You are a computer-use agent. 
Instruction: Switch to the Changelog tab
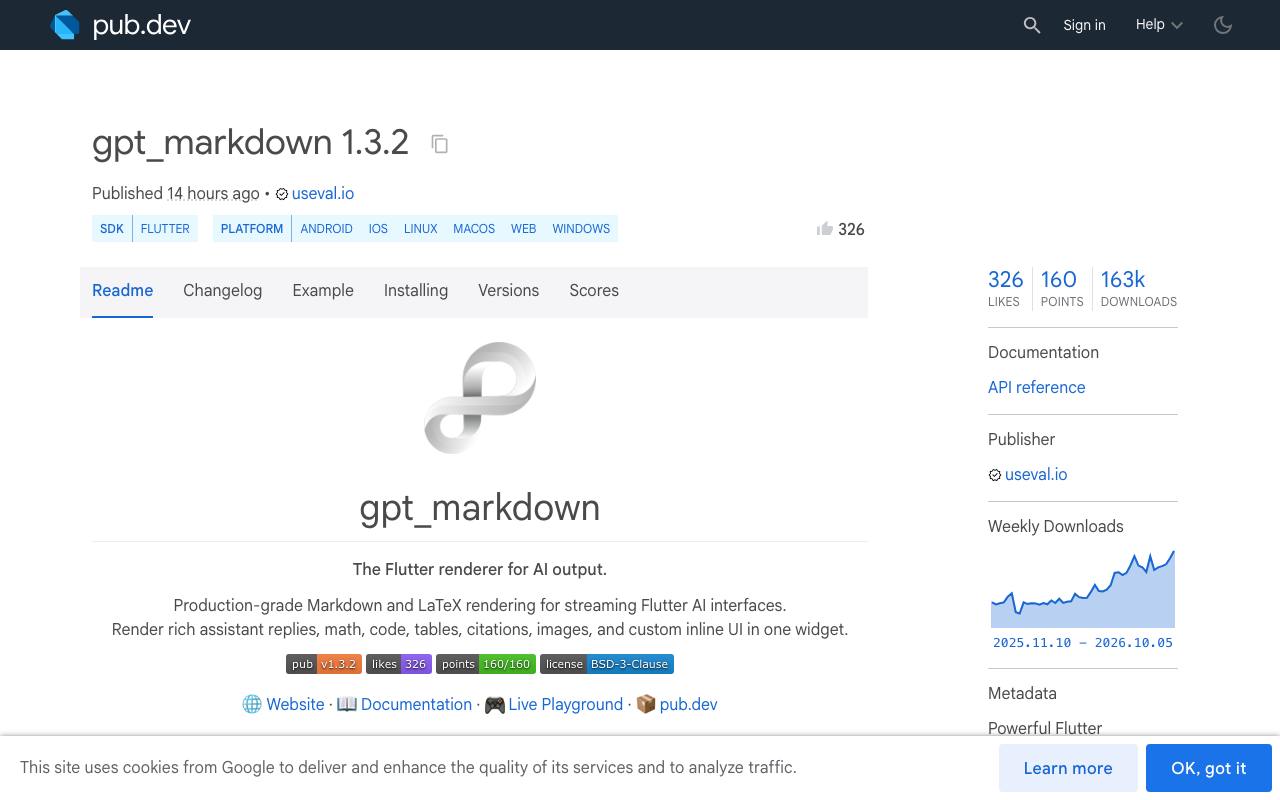coord(223,291)
